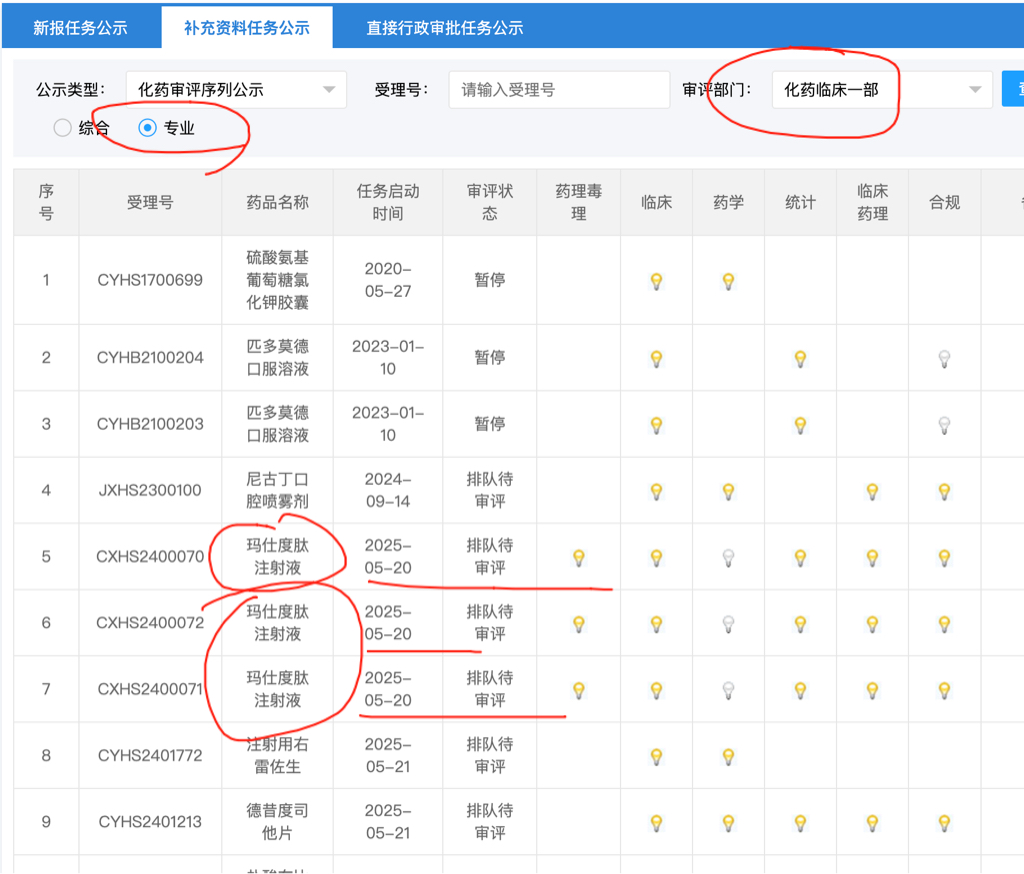Viewport: 1024px width, 874px height.
Task: Click 药理毒理 bulb for CXHS2400070
Action: [579, 558]
